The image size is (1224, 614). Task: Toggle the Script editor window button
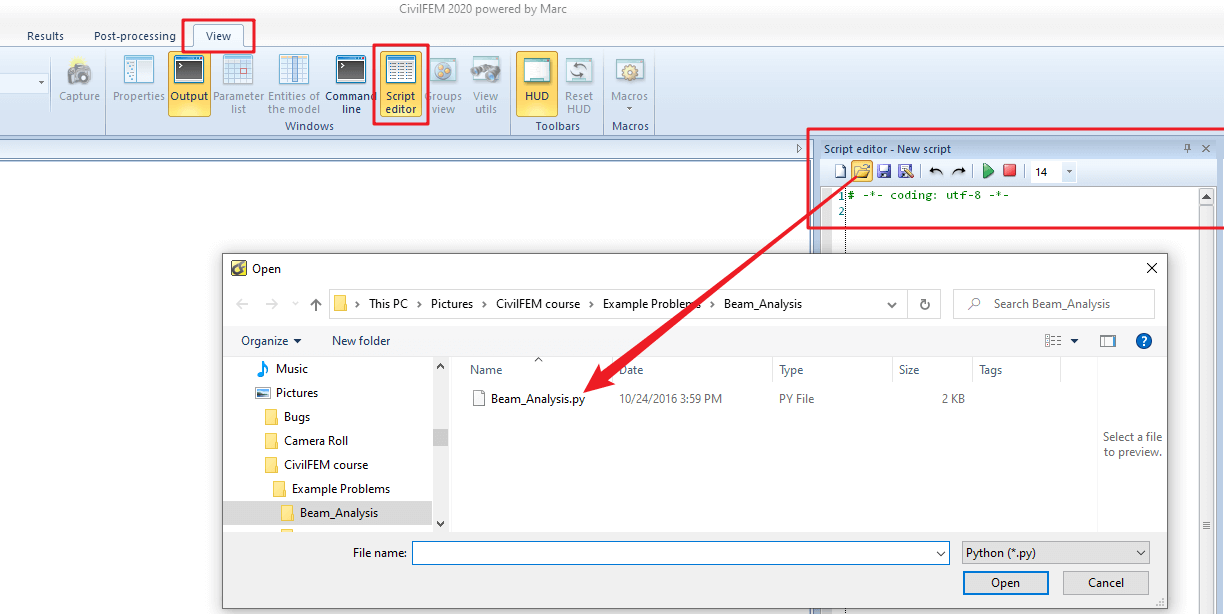click(x=401, y=85)
